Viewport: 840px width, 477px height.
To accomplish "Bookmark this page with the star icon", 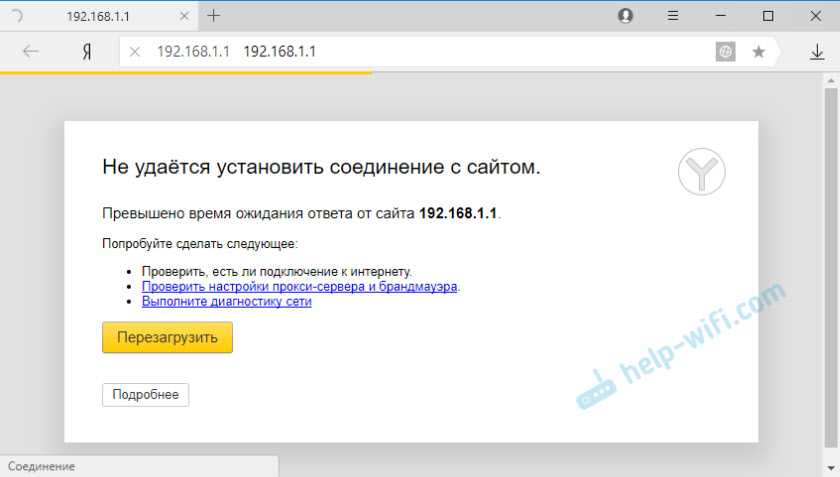I will point(758,52).
